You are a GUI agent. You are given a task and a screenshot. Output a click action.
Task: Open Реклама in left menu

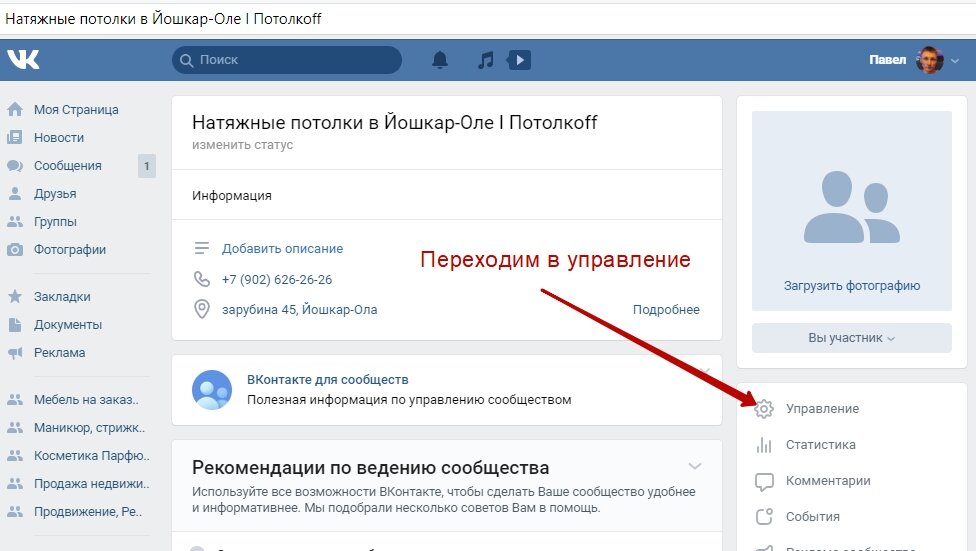pos(59,352)
